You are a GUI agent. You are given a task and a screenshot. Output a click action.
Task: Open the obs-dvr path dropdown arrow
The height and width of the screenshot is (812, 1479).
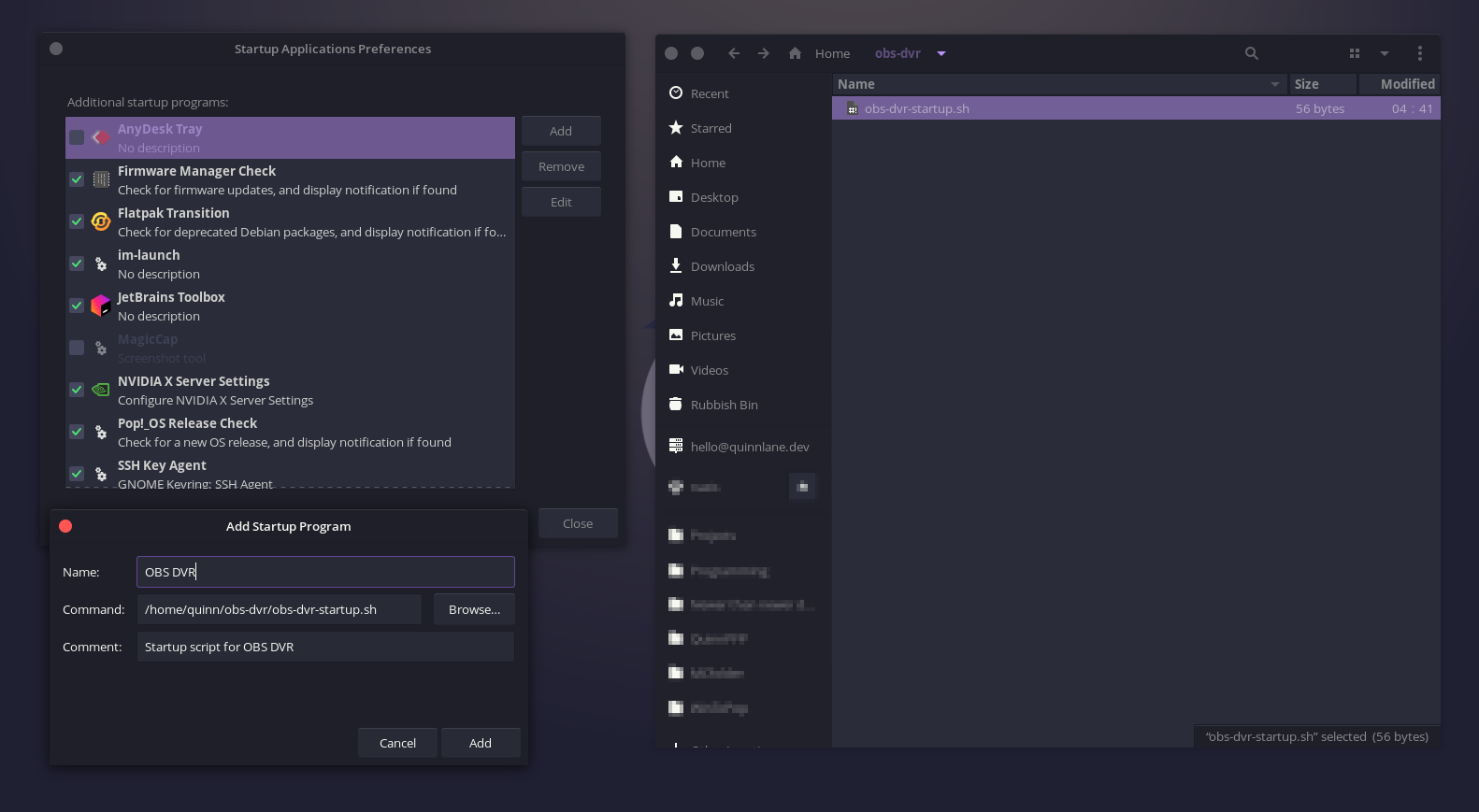941,53
